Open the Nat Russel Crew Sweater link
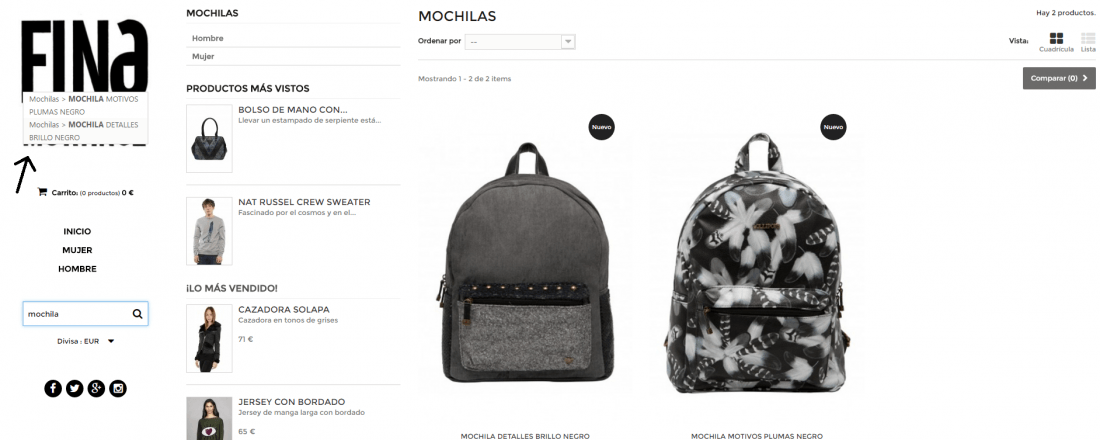The image size is (1100, 440). click(304, 201)
